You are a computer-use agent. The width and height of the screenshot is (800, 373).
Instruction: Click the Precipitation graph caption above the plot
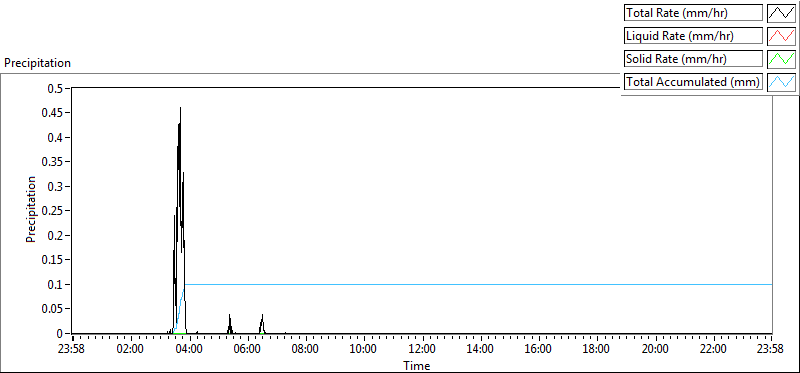[37, 63]
